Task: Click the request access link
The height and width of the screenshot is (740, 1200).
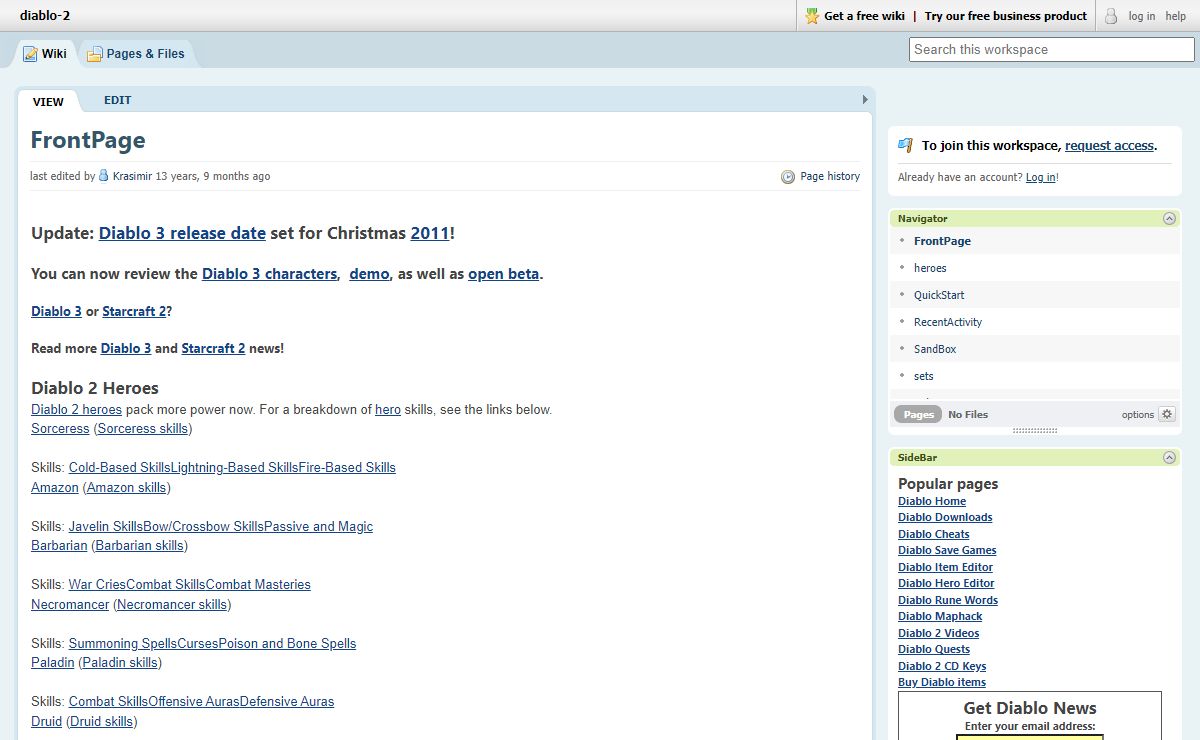Action: pos(1109,146)
